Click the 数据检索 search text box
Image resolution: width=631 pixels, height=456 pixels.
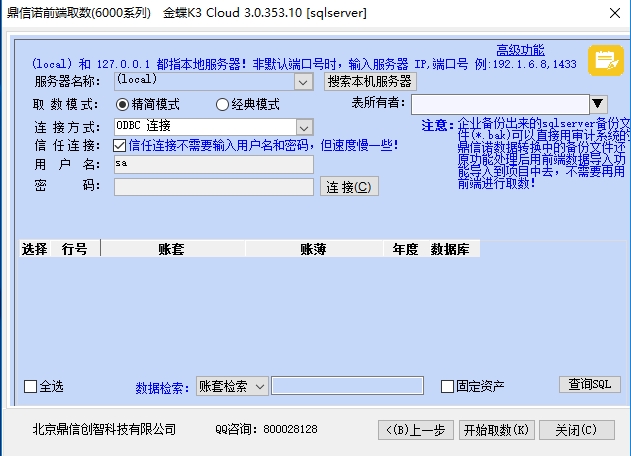click(x=347, y=386)
